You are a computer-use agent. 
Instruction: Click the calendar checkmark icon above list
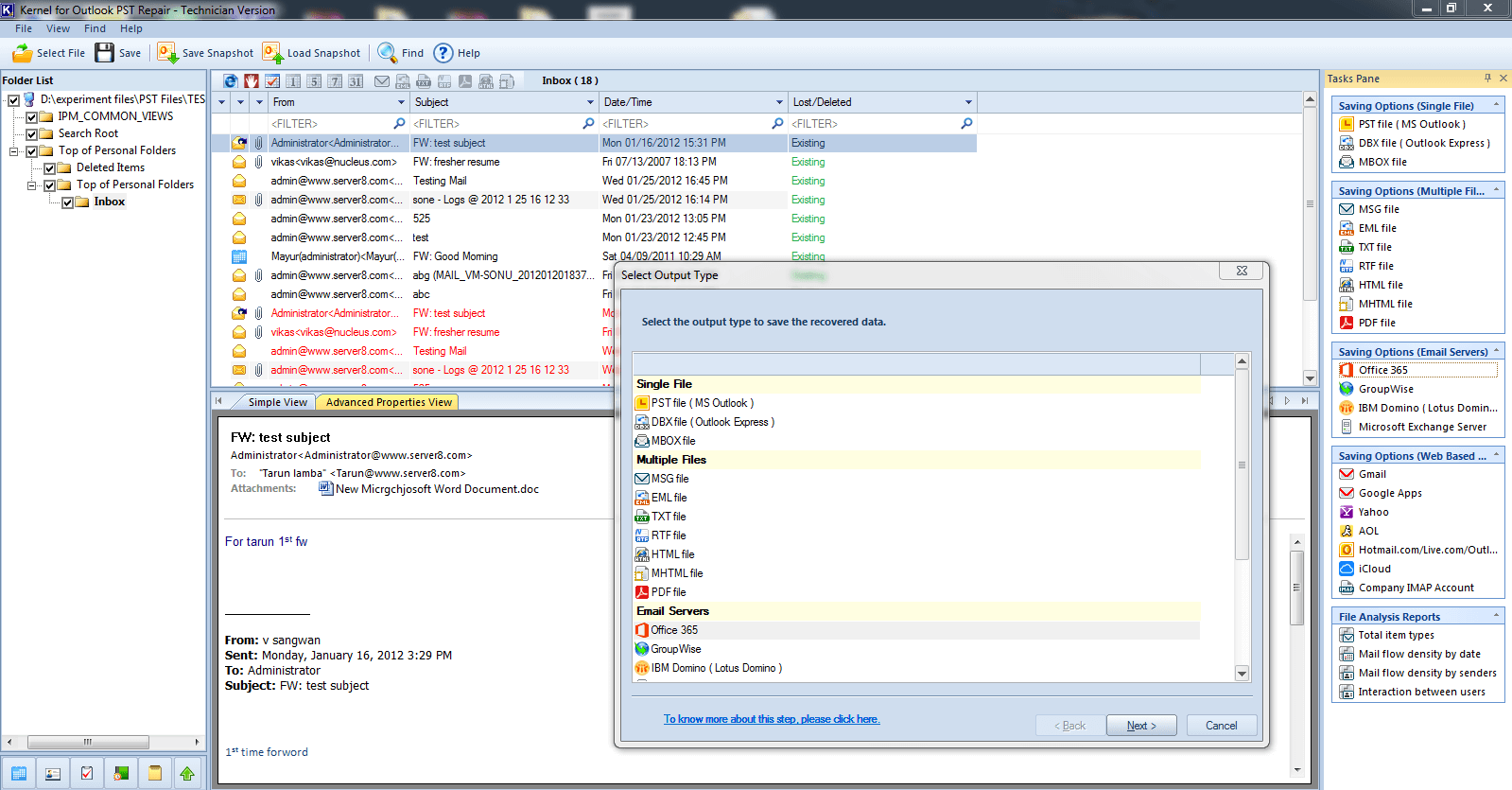point(272,81)
